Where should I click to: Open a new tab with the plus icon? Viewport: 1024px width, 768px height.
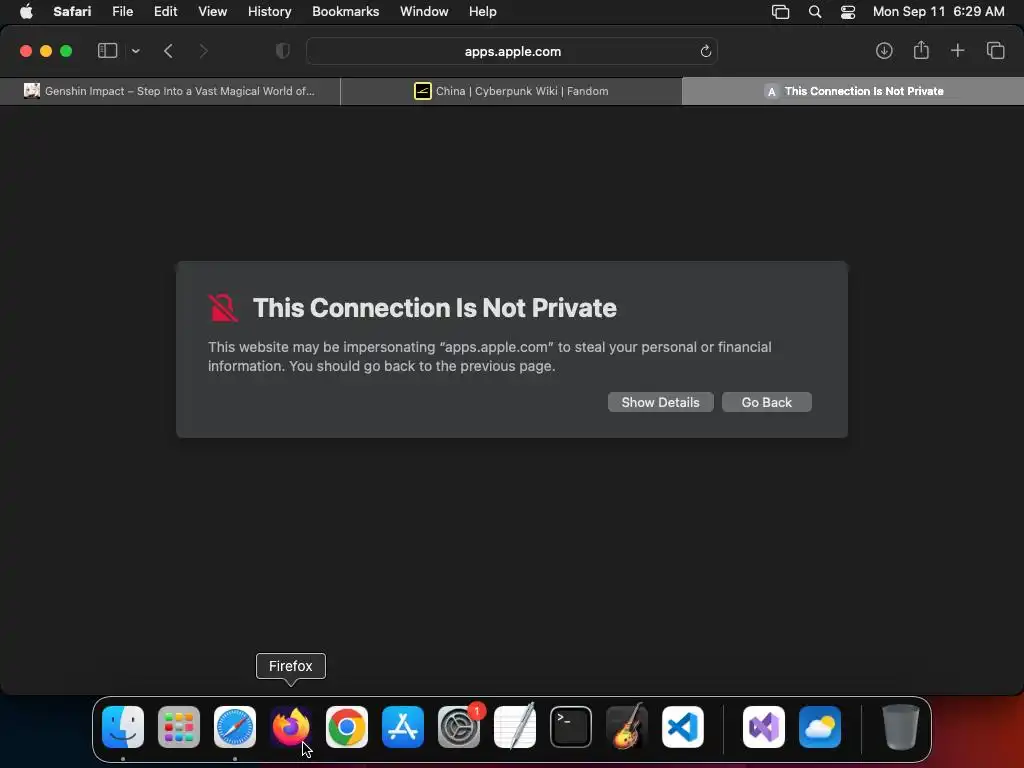(x=957, y=51)
